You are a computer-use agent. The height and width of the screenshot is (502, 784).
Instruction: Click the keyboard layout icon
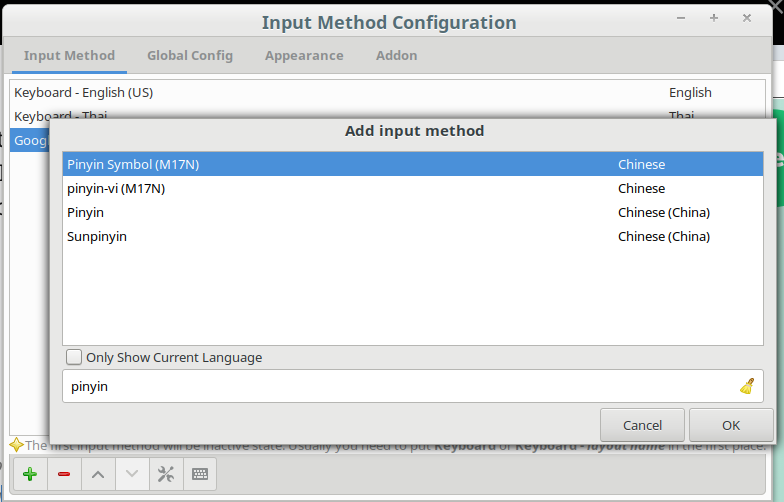[x=199, y=474]
